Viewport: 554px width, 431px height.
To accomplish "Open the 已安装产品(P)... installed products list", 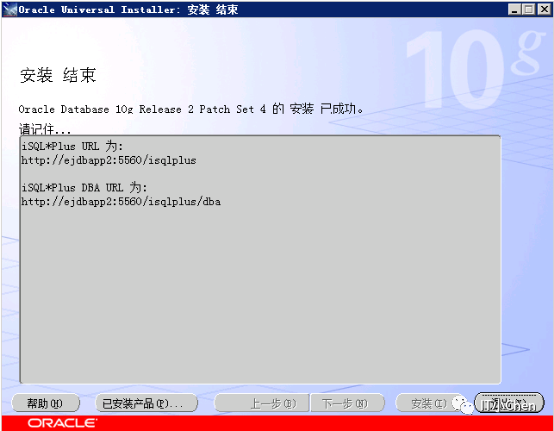I will (146, 403).
